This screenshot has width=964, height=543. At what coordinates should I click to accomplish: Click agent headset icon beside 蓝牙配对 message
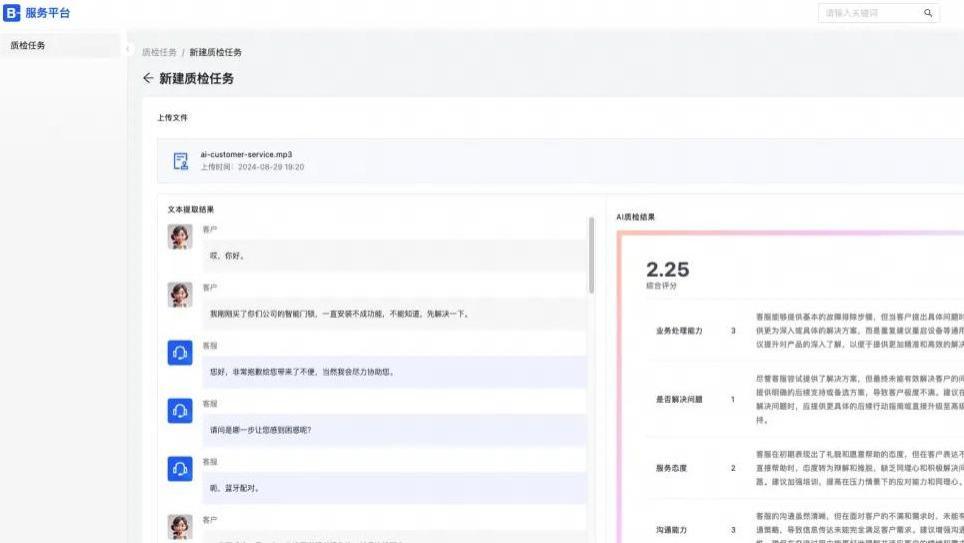180,469
